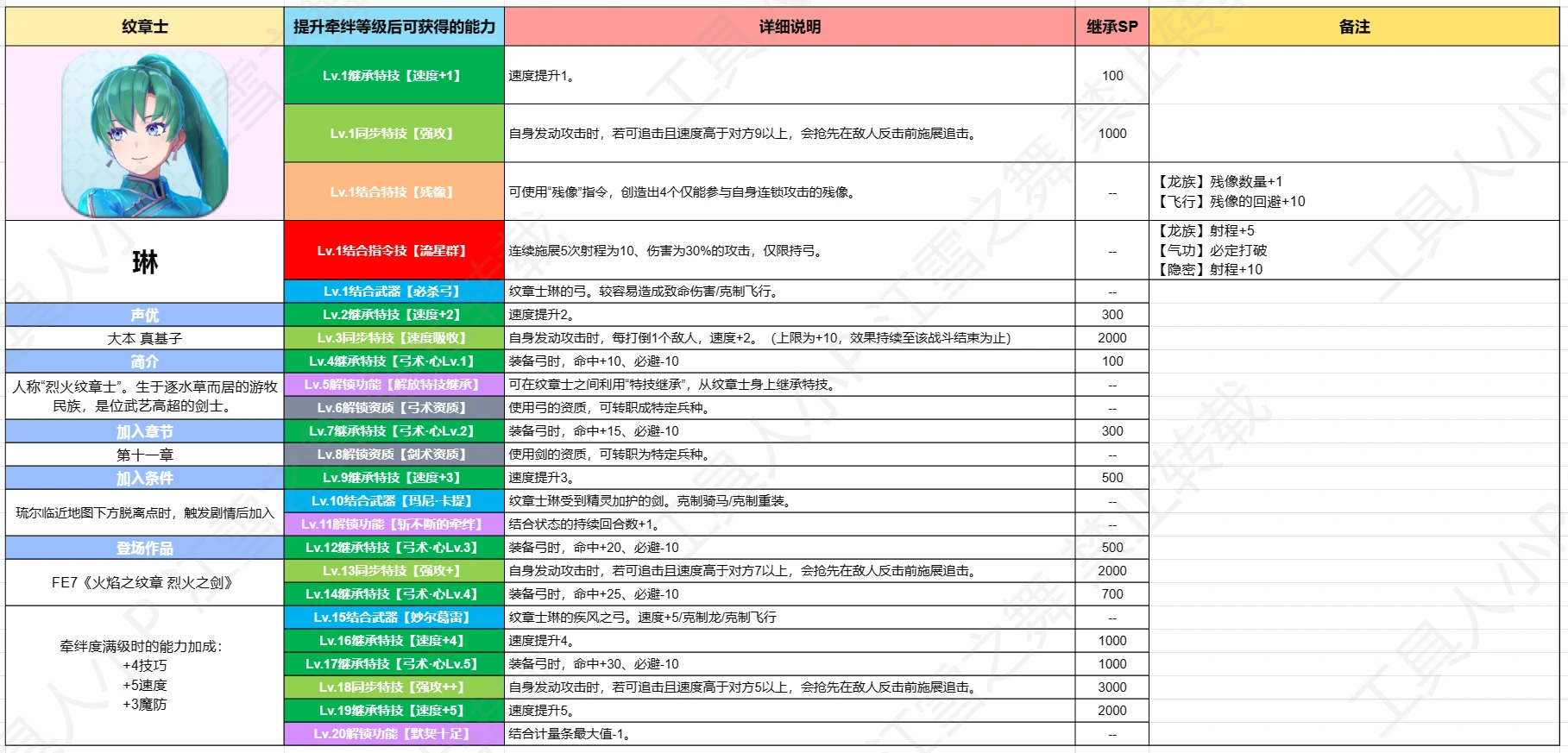This screenshot has width=1568, height=753.
Task: Click the Lv.12继承特技【弓术·心Lv.3】 cell
Action: (394, 548)
